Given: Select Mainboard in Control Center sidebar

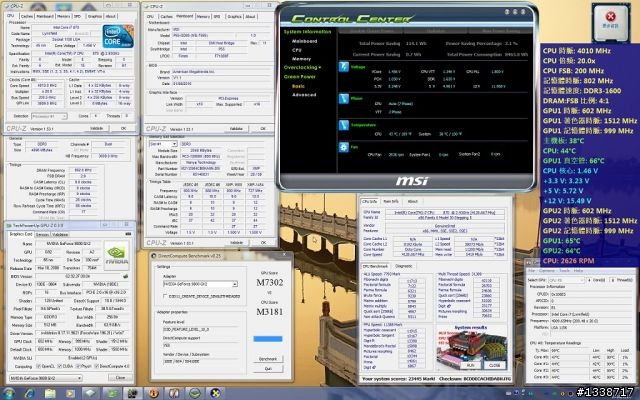Looking at the screenshot, I should (x=304, y=41).
